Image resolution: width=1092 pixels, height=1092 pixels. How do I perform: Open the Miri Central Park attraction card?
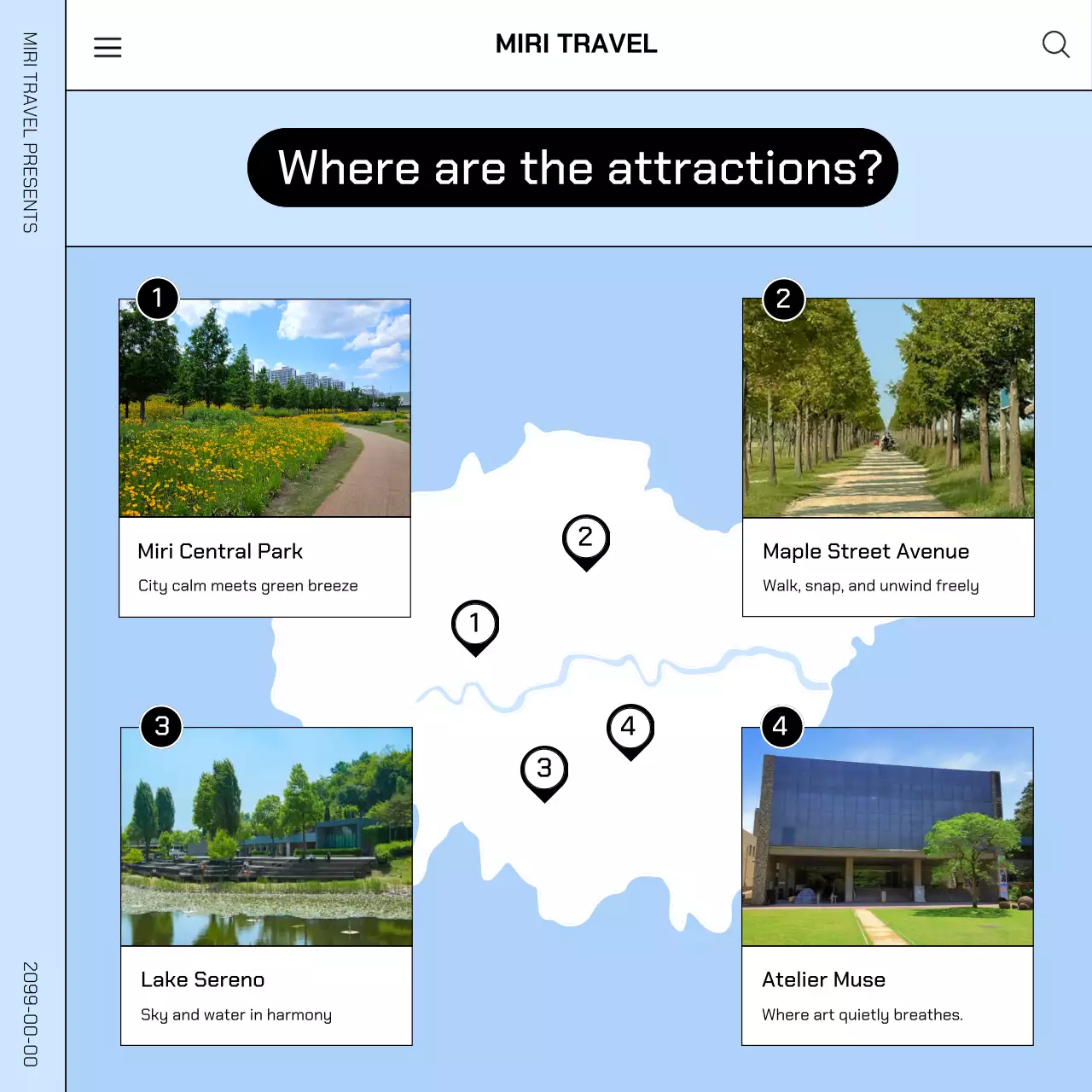(264, 456)
